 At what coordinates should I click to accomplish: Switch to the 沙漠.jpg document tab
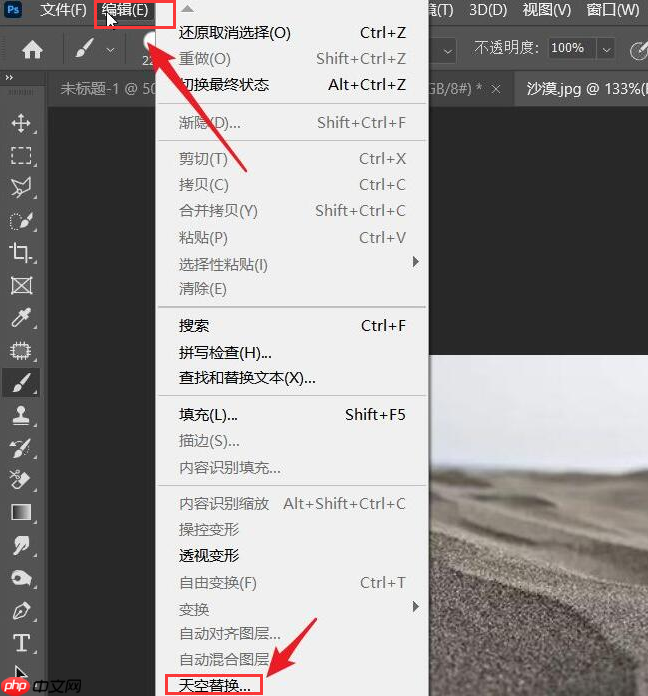585,89
